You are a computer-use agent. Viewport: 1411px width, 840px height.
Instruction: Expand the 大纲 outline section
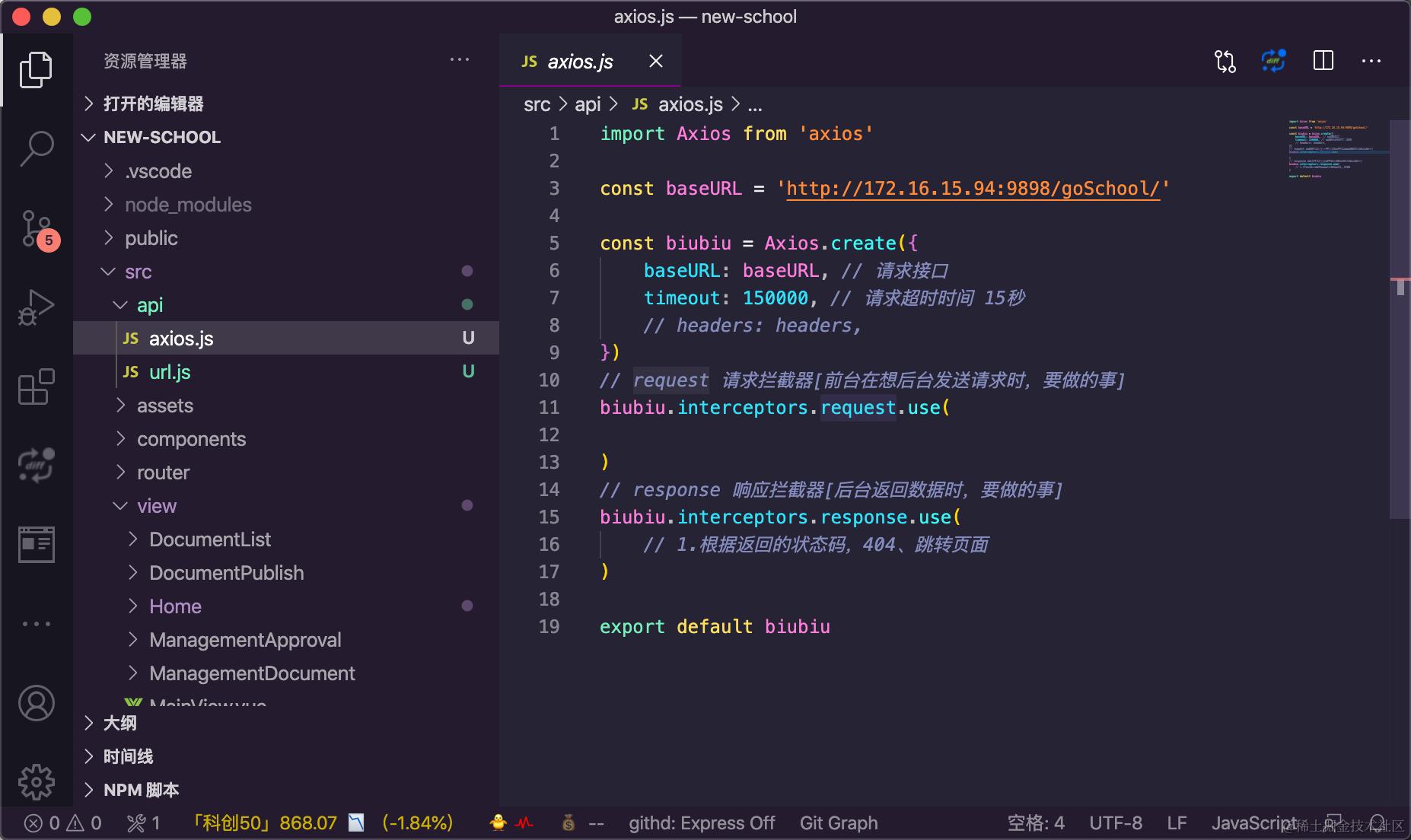[286, 723]
